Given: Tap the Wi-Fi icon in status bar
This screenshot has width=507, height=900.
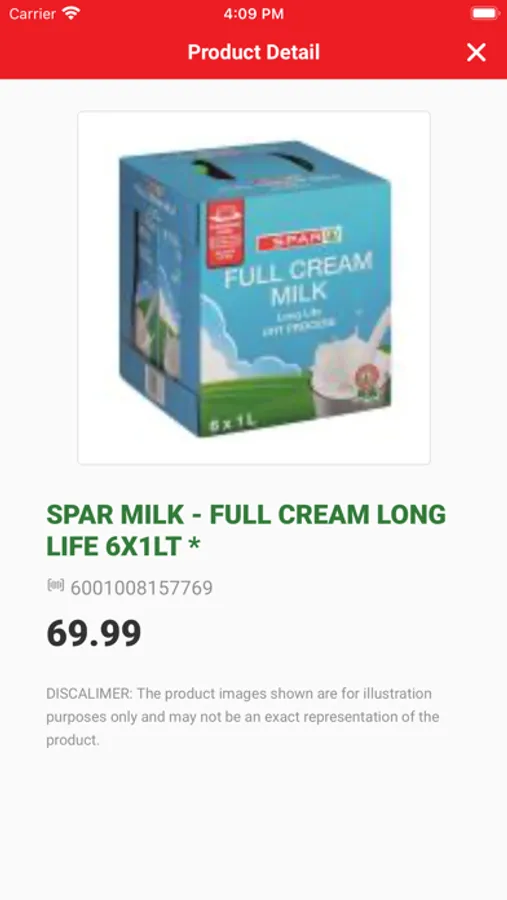Looking at the screenshot, I should pyautogui.click(x=72, y=13).
